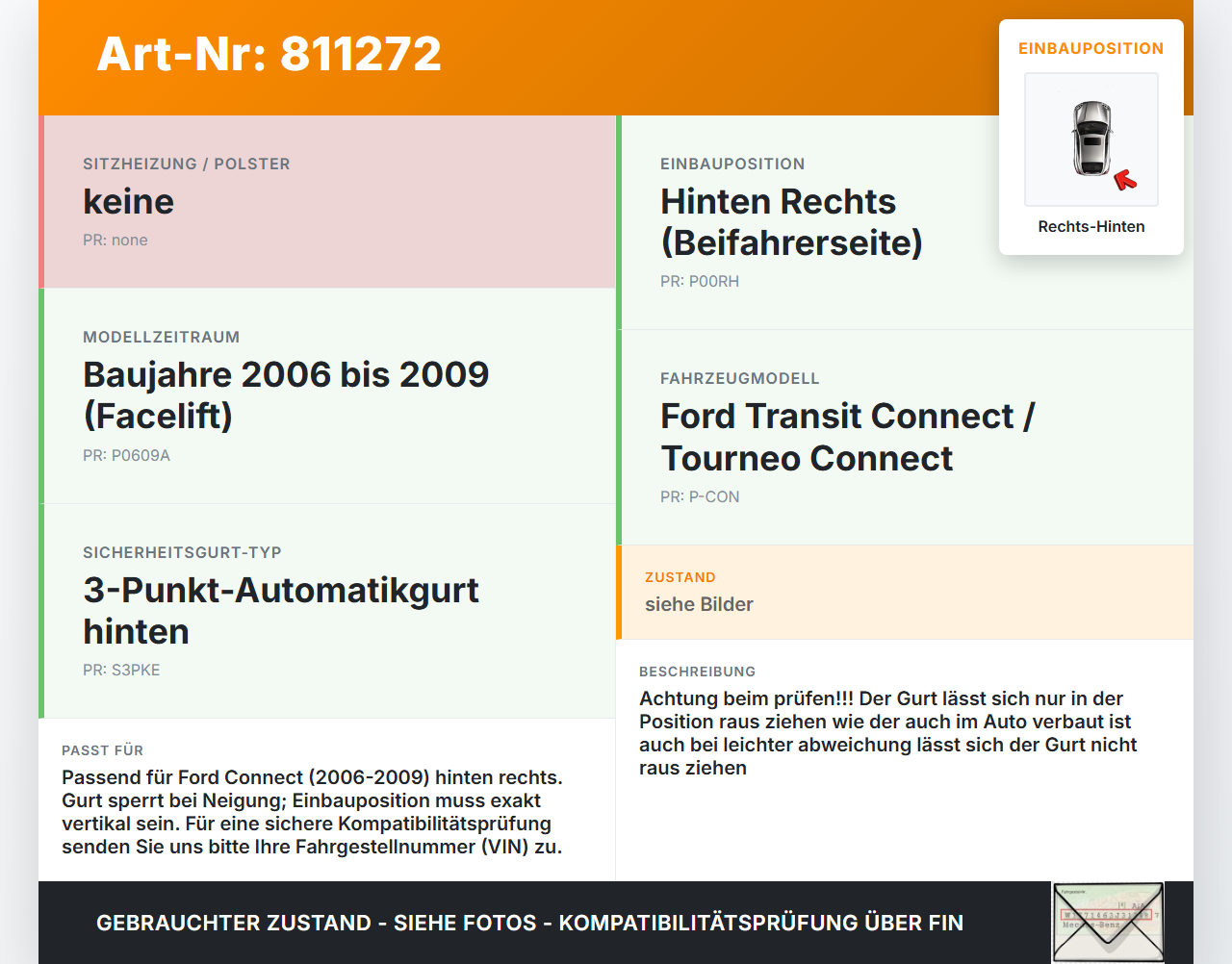
Task: Click the BESCHREIBUNG label
Action: [x=698, y=672]
